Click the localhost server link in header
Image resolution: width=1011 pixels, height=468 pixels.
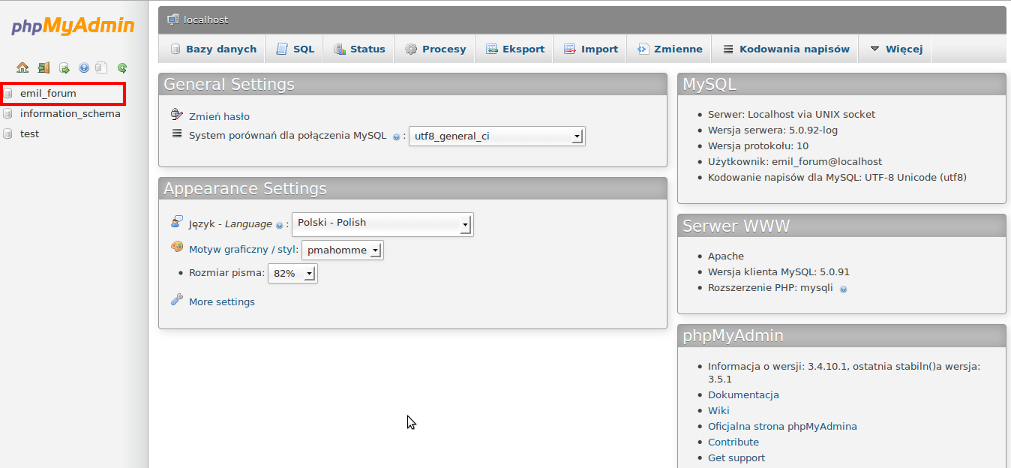point(206,20)
